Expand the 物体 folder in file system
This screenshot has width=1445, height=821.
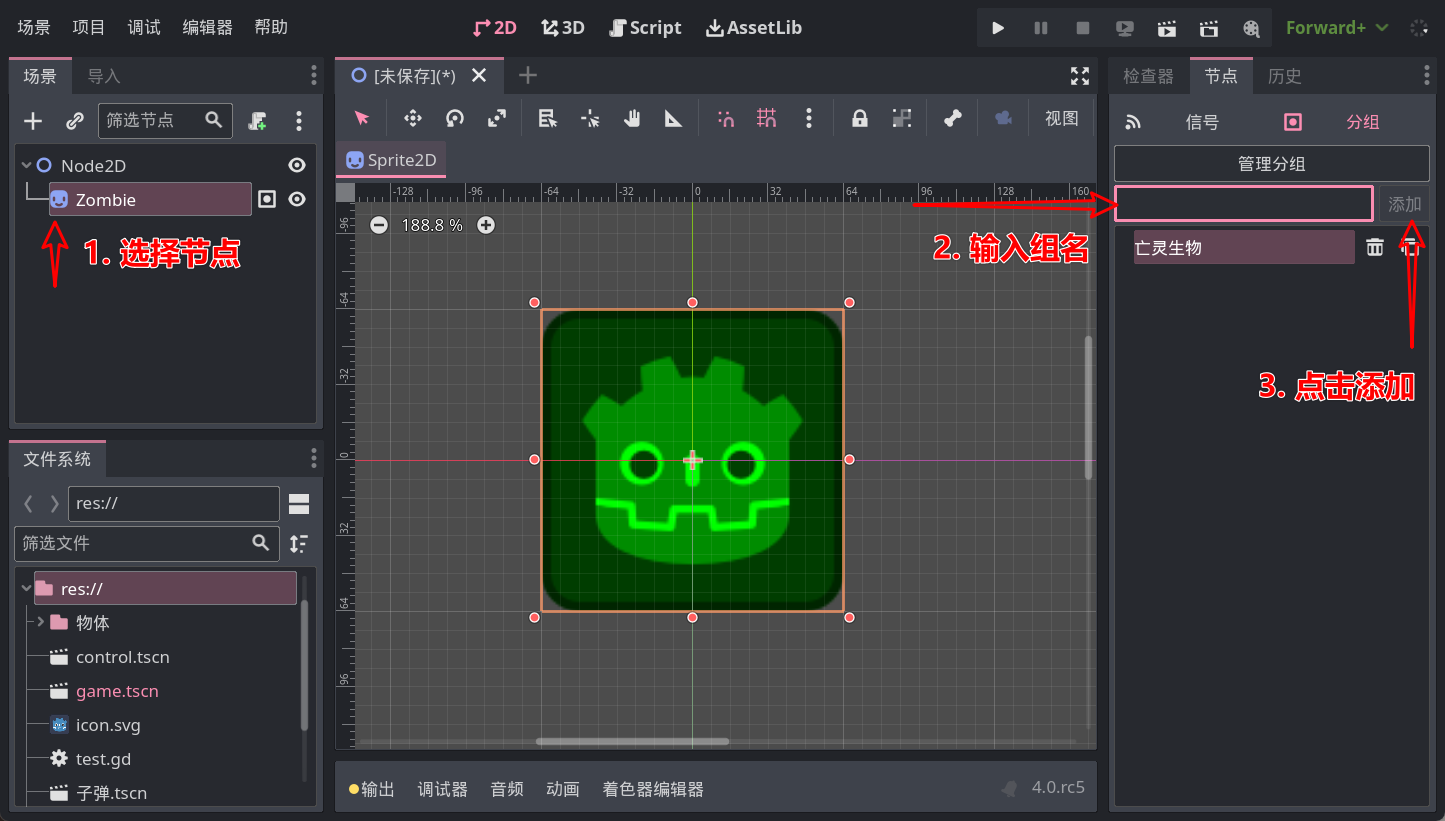(x=41, y=622)
